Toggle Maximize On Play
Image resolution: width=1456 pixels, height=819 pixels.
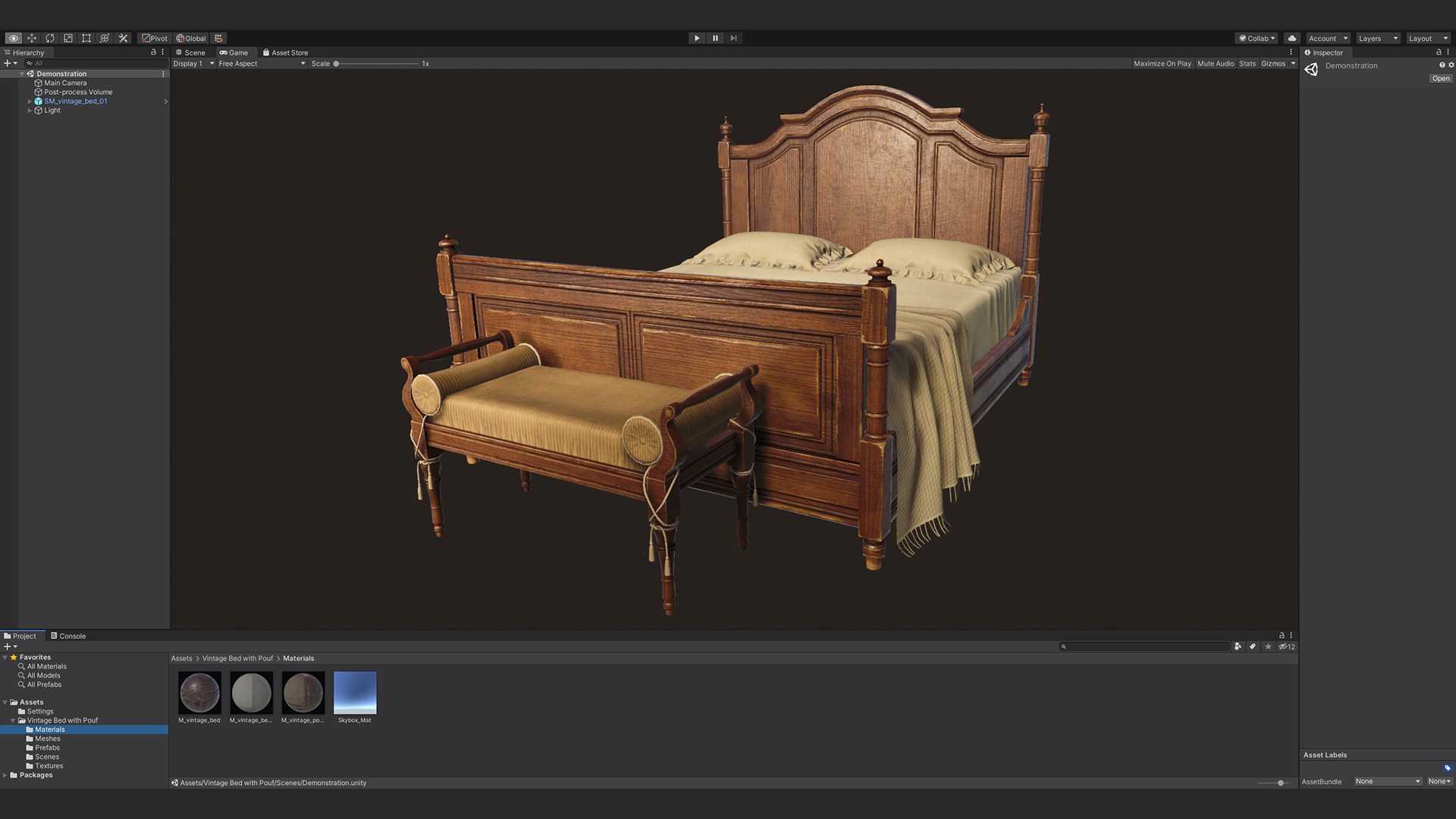click(x=1162, y=64)
